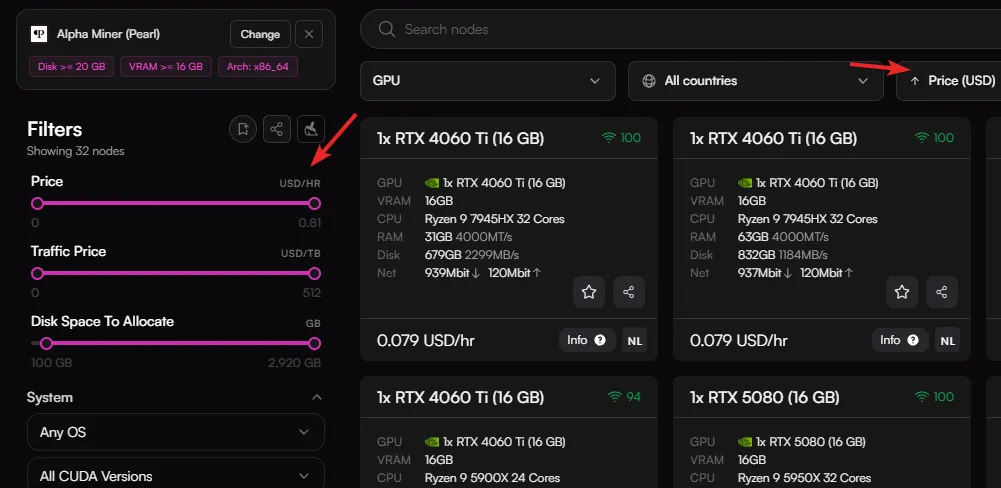The image size is (1001, 488).
Task: Open the Any OS dropdown
Action: [176, 432]
